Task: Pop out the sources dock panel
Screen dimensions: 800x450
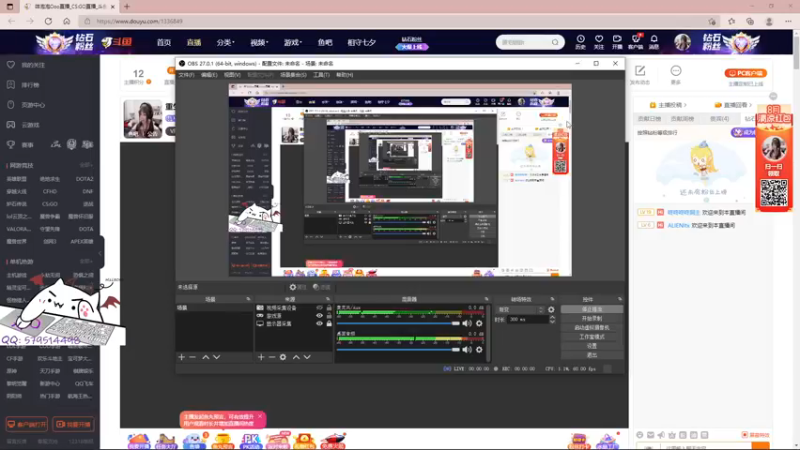Action: [x=328, y=299]
